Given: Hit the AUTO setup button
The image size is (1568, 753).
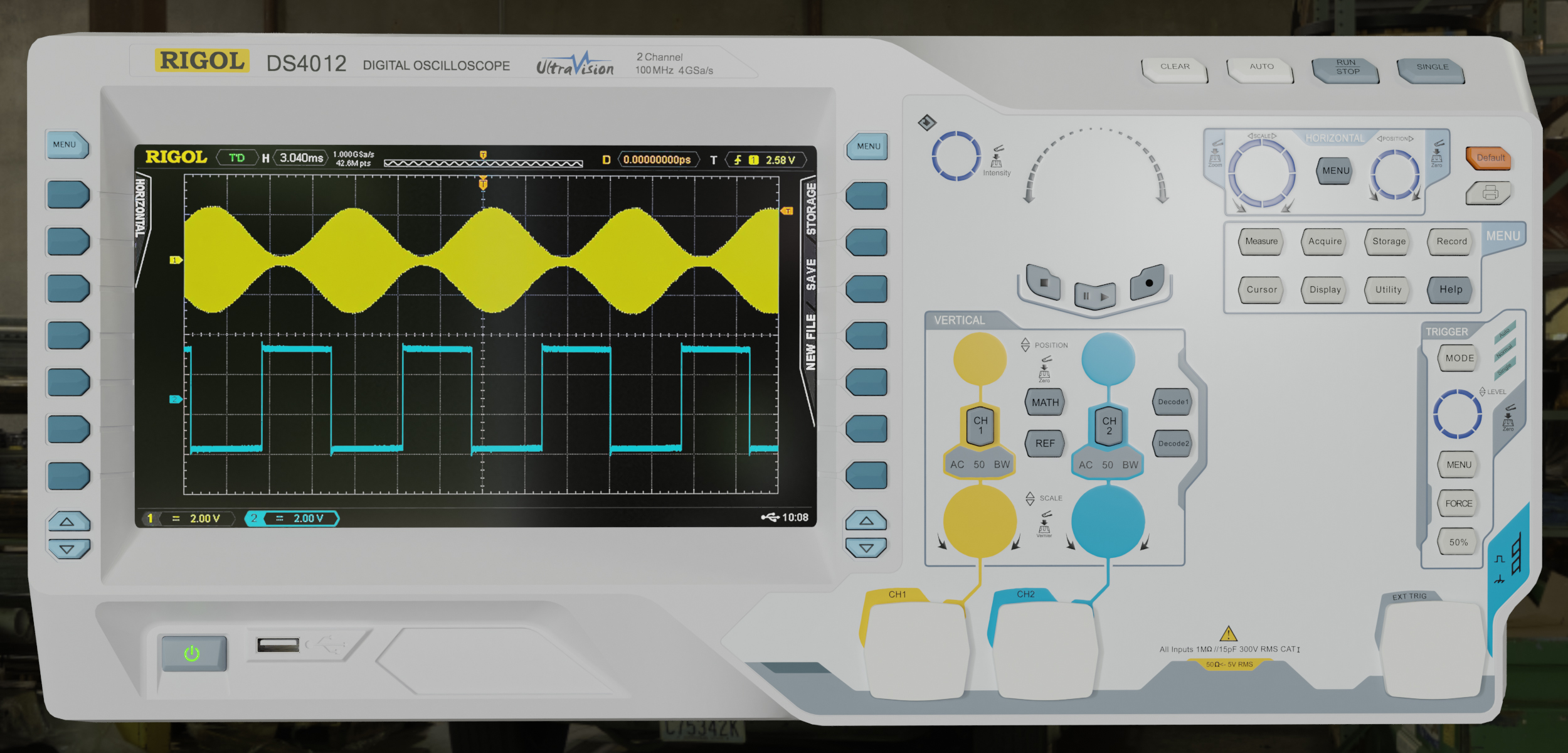Looking at the screenshot, I should click(x=1261, y=69).
